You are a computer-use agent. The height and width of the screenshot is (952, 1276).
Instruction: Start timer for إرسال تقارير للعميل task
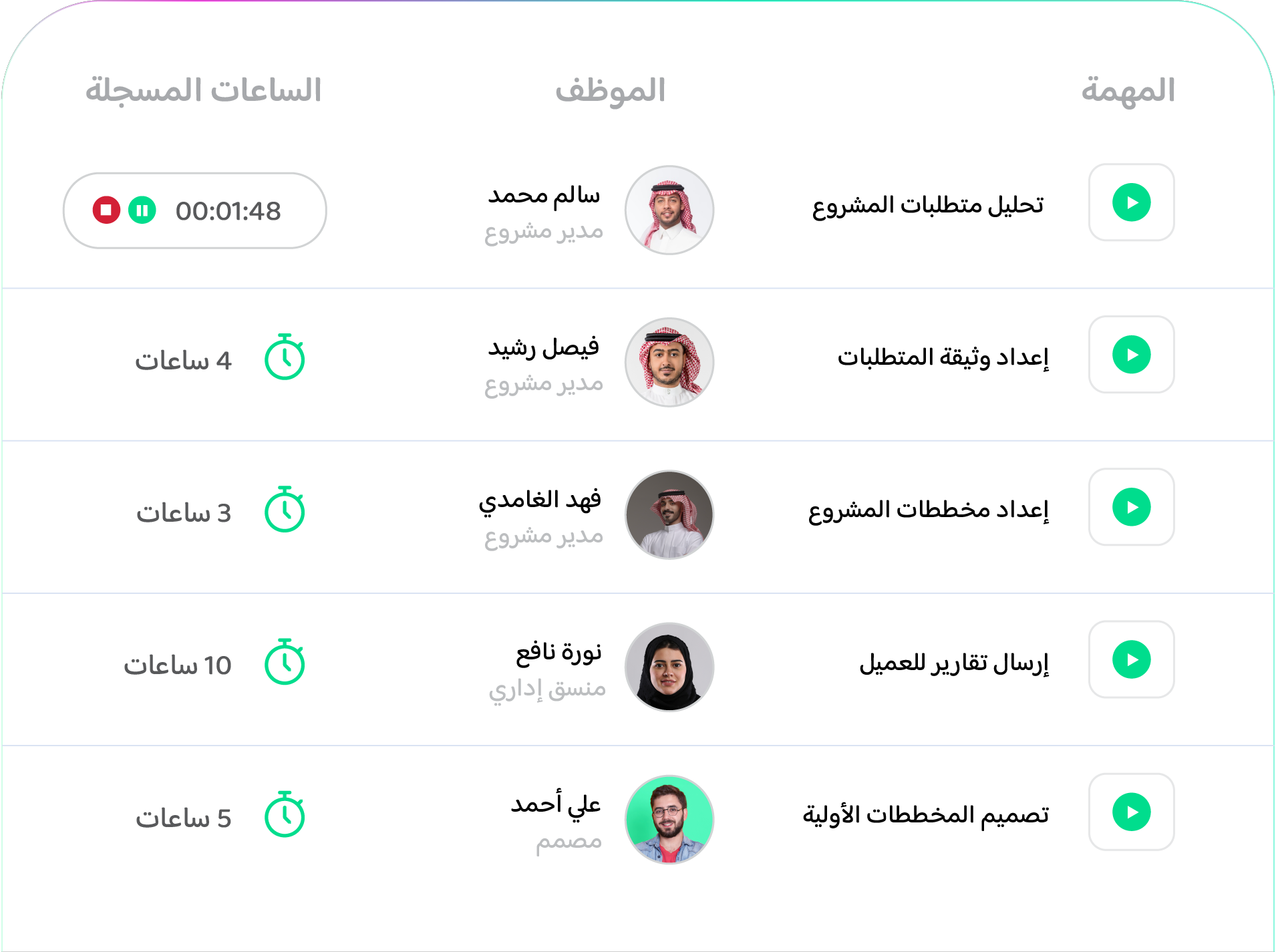click(1131, 659)
